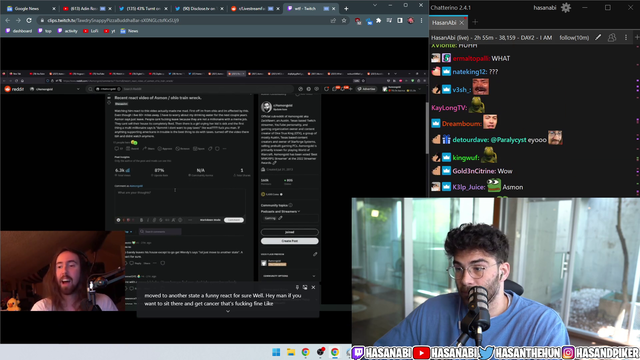Click username kingwuf in chat
The image size is (640, 360).
coord(466,158)
